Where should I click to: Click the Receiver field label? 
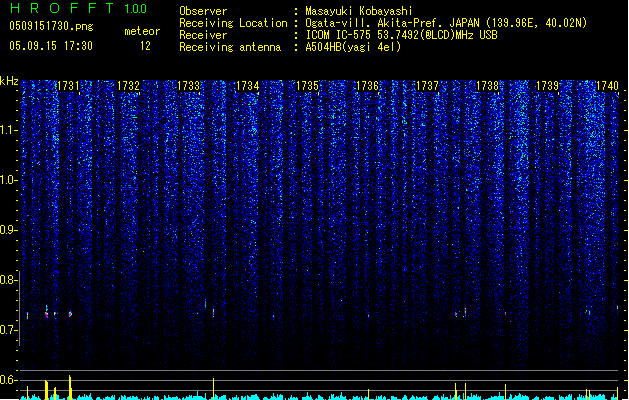203,35
